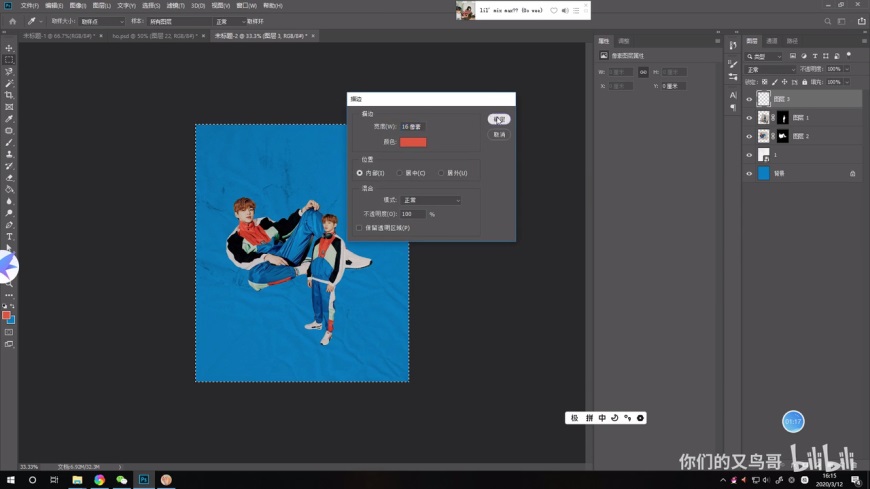Viewport: 870px width, 489px height.
Task: Click lock image pixels brush icon
Action: click(x=775, y=82)
